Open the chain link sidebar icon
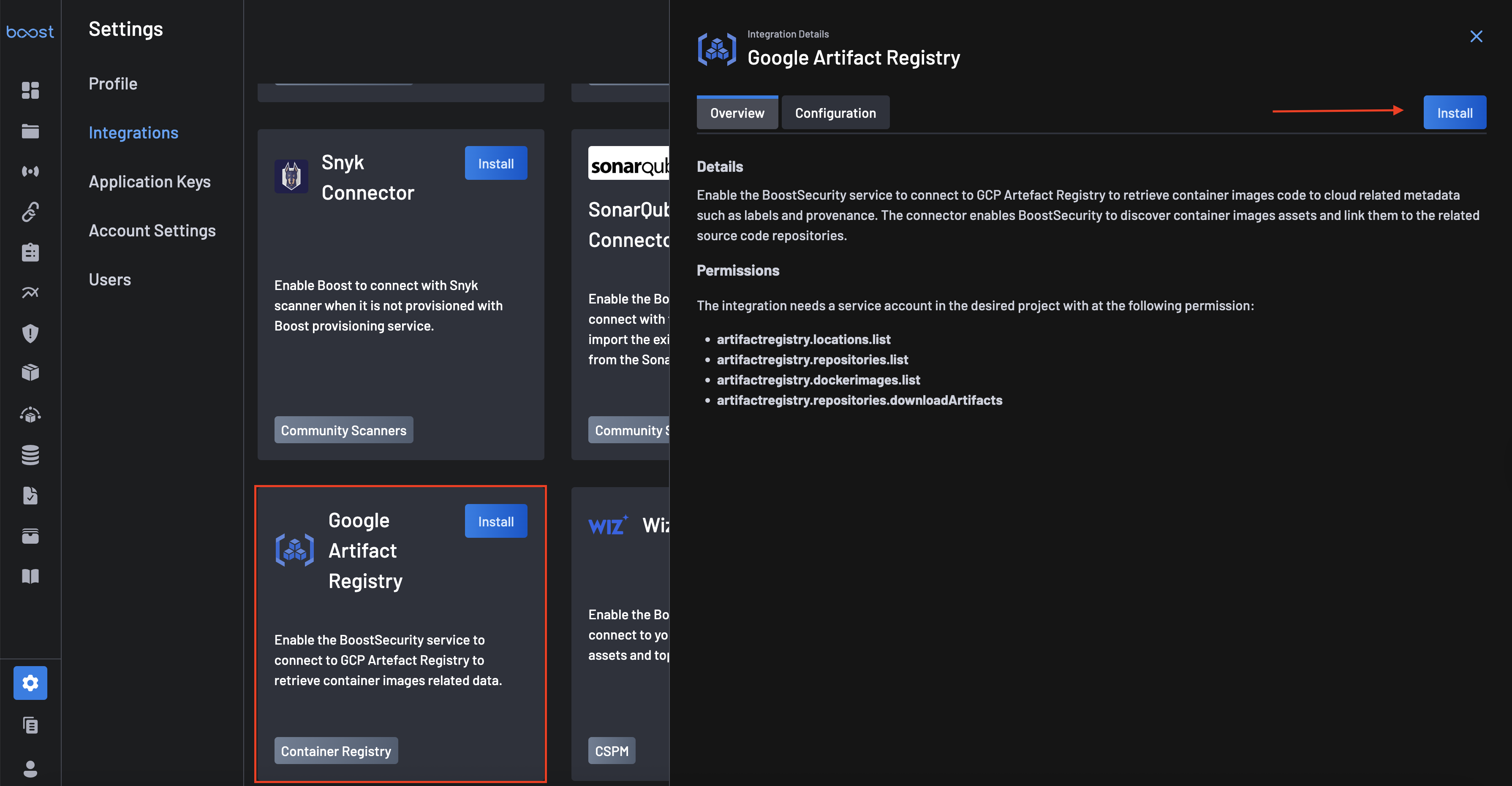 (30, 212)
